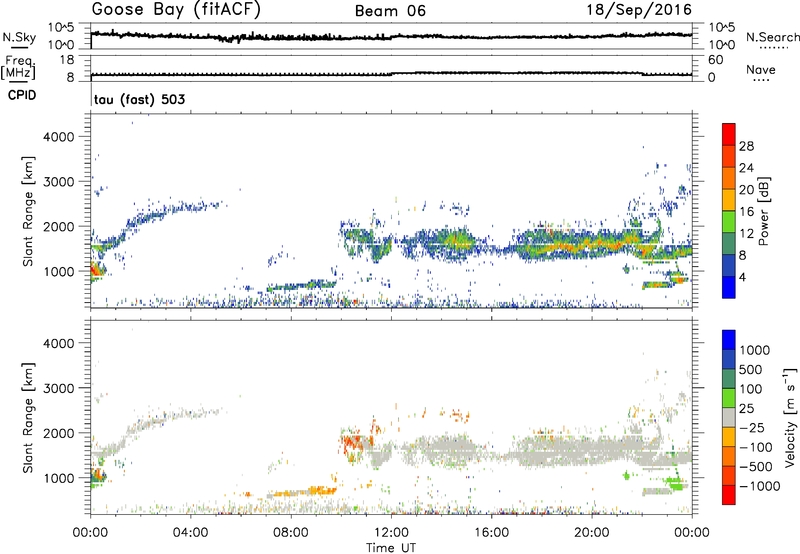Screen dimensions: 800x554
Task: Click the noise trace in the N.Sky panel
Action: click(391, 36)
